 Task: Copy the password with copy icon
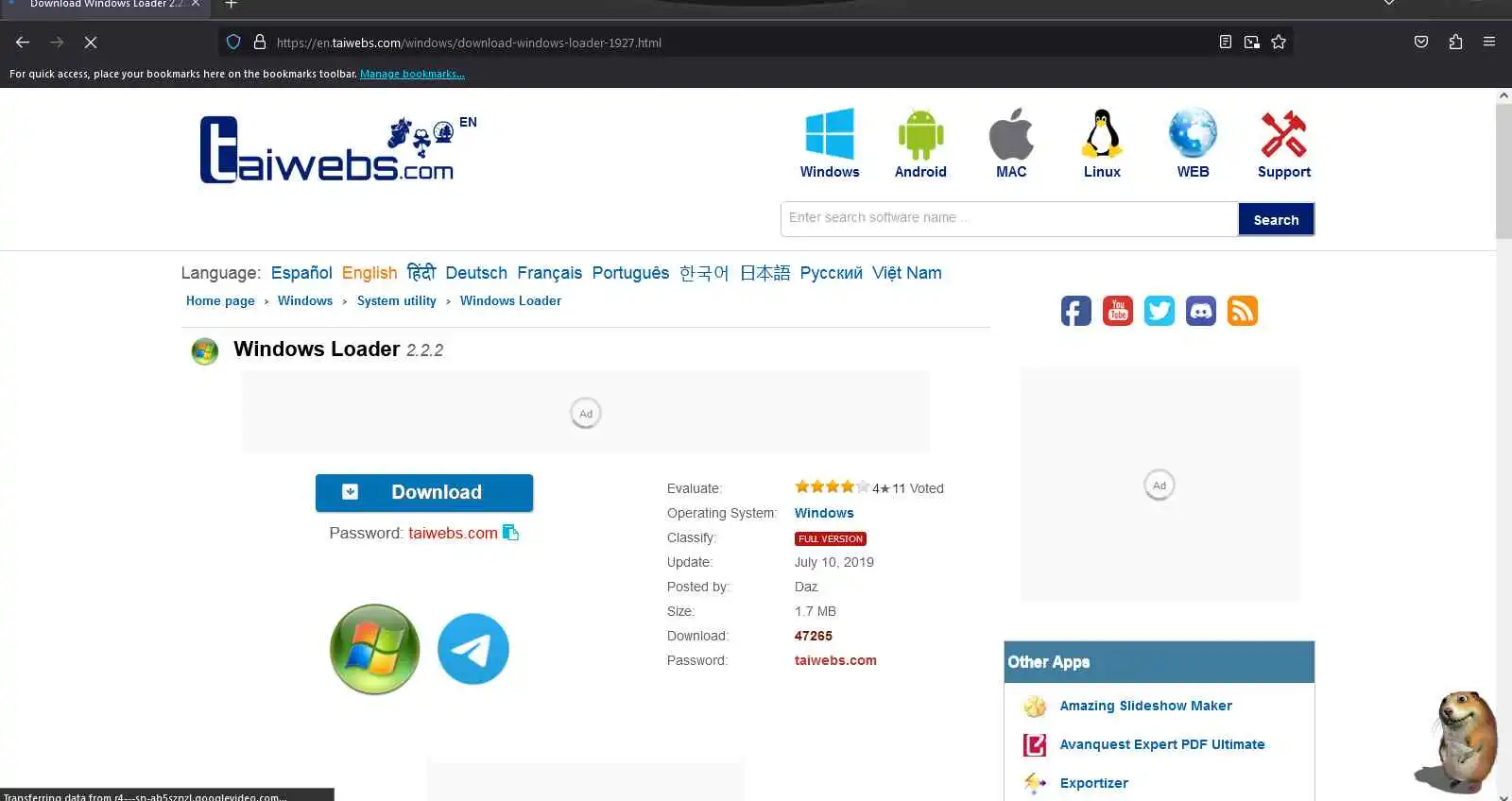point(511,533)
